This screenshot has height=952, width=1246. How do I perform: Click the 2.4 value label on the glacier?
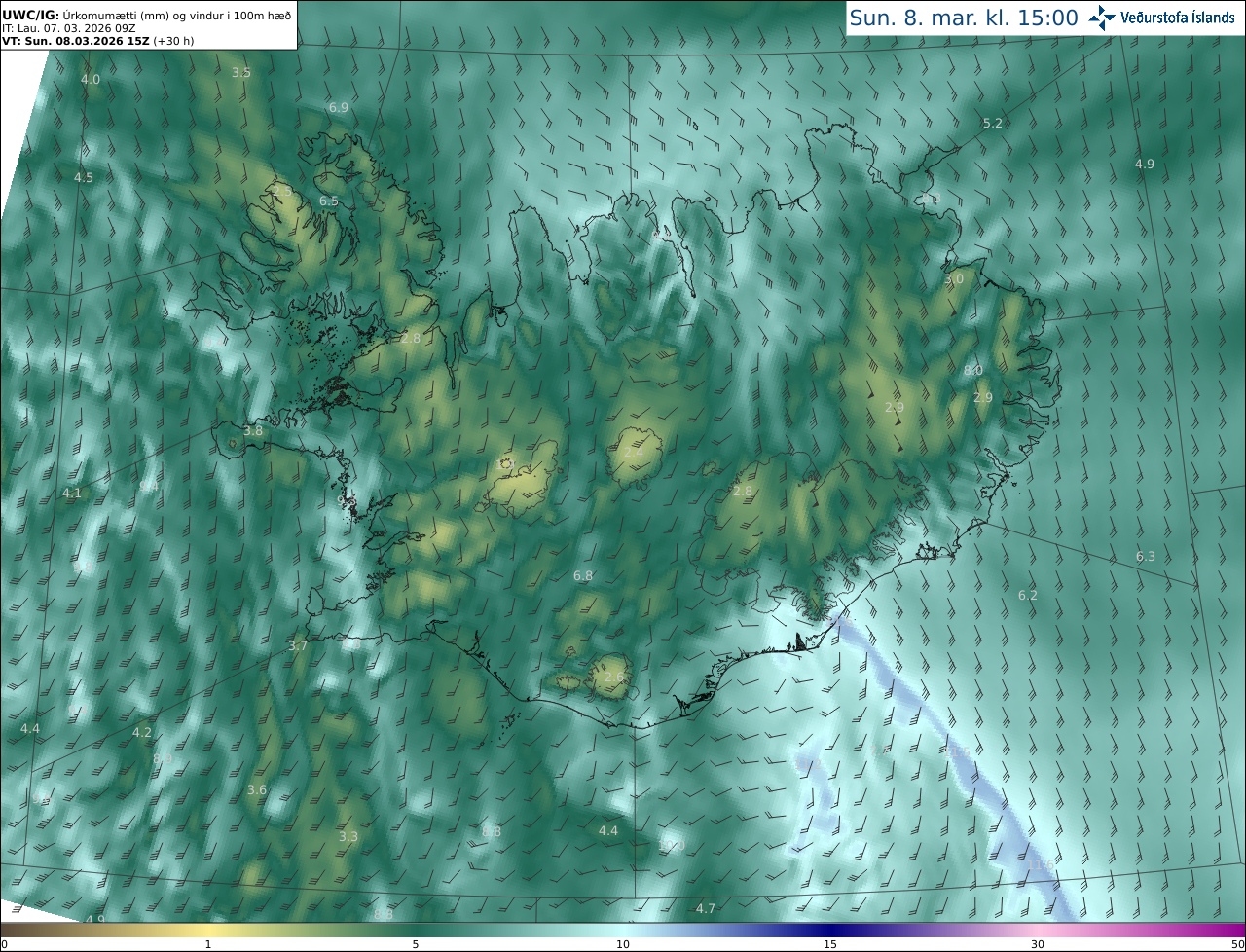click(634, 453)
